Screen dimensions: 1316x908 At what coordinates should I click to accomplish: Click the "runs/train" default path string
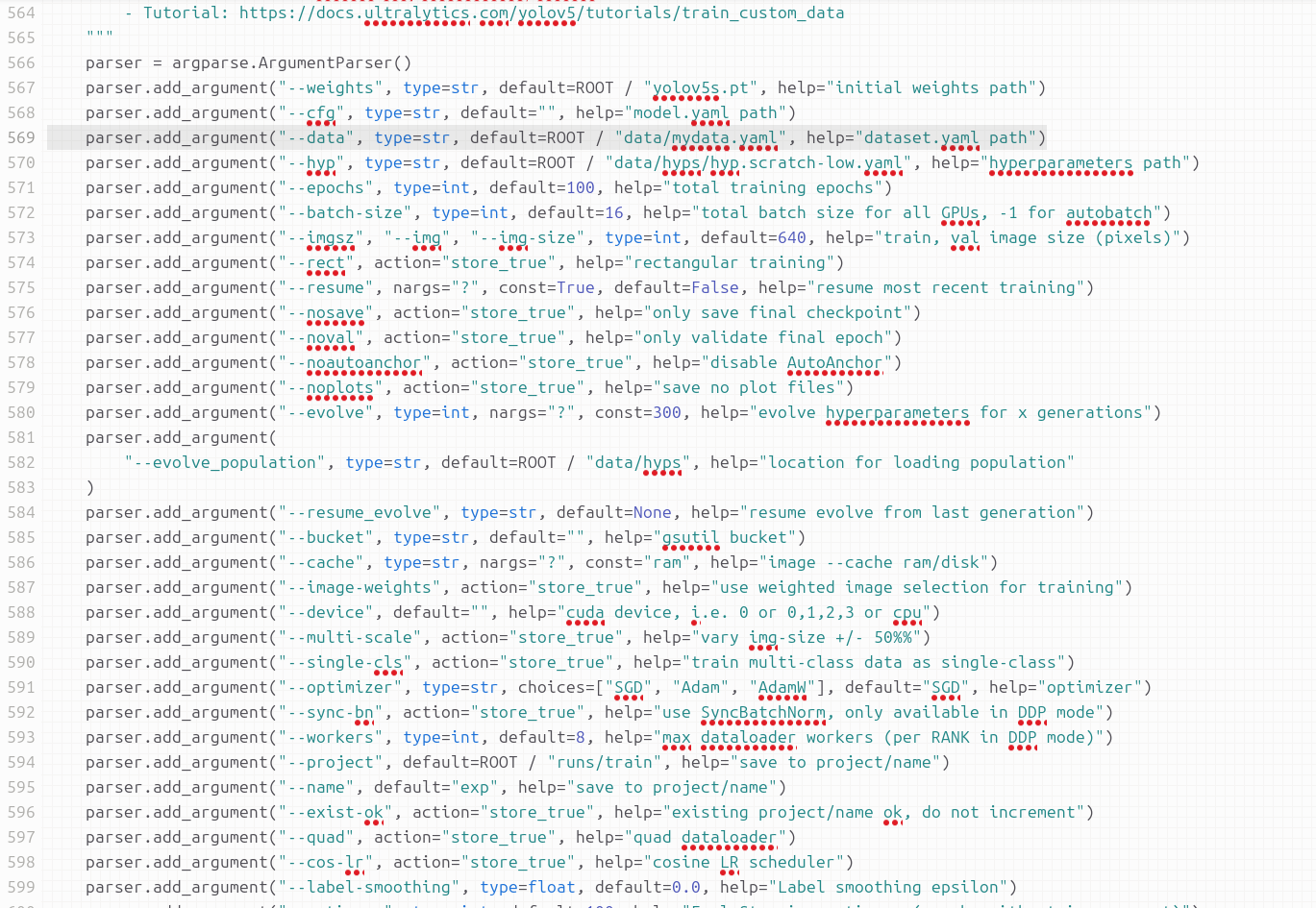click(x=605, y=762)
